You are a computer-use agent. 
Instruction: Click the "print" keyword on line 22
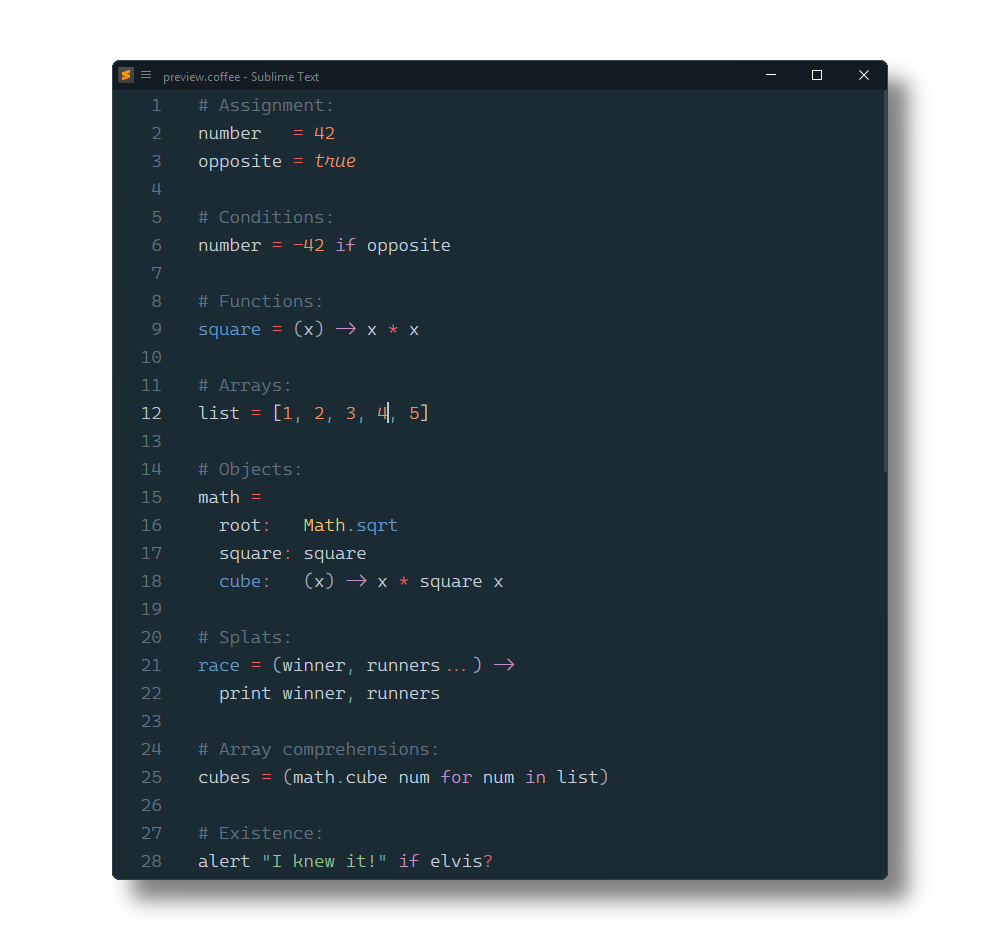pos(245,693)
